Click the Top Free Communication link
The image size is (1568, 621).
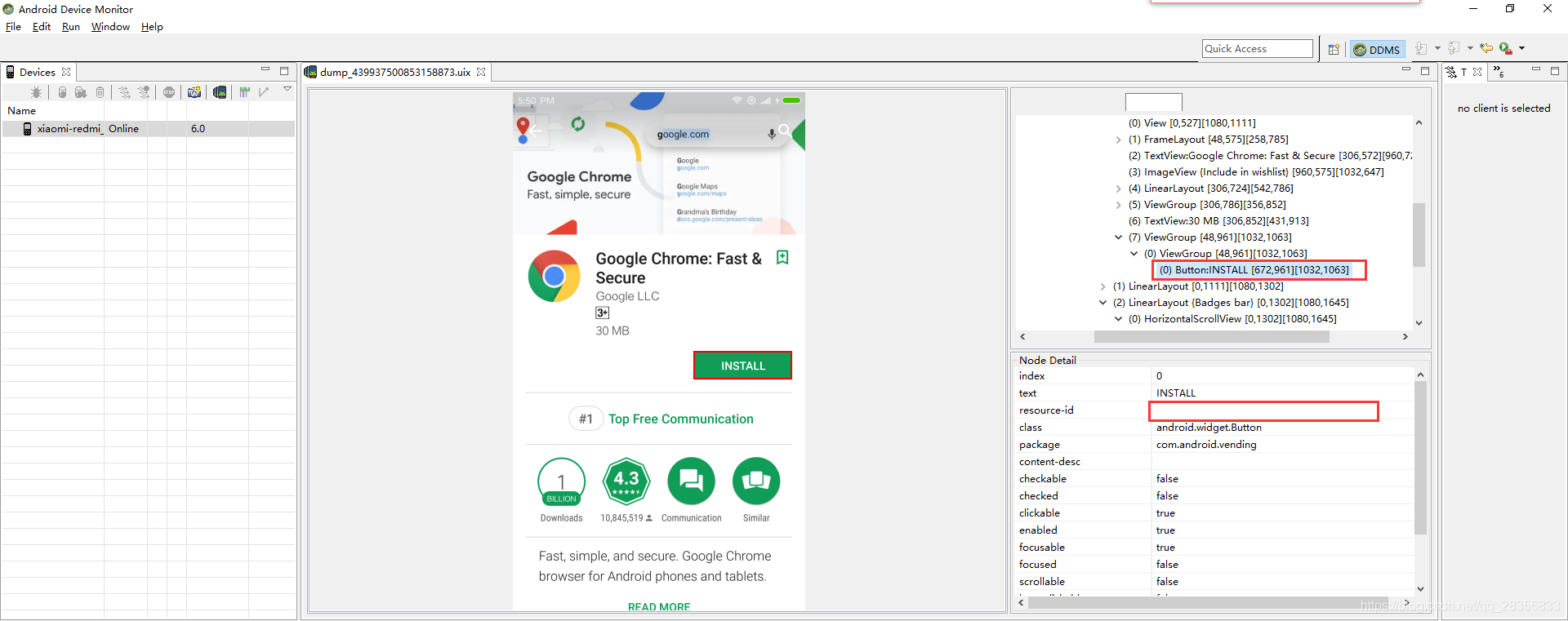pyautogui.click(x=681, y=419)
